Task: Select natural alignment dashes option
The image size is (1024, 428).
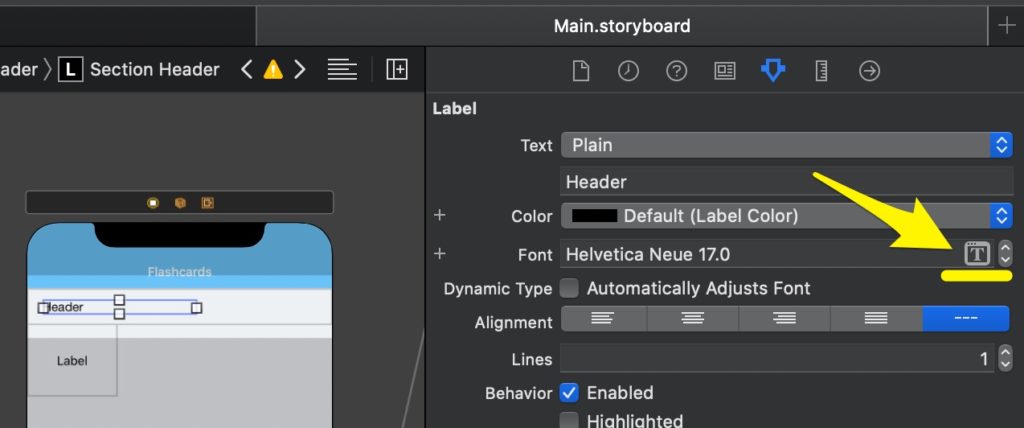Action: pos(966,319)
